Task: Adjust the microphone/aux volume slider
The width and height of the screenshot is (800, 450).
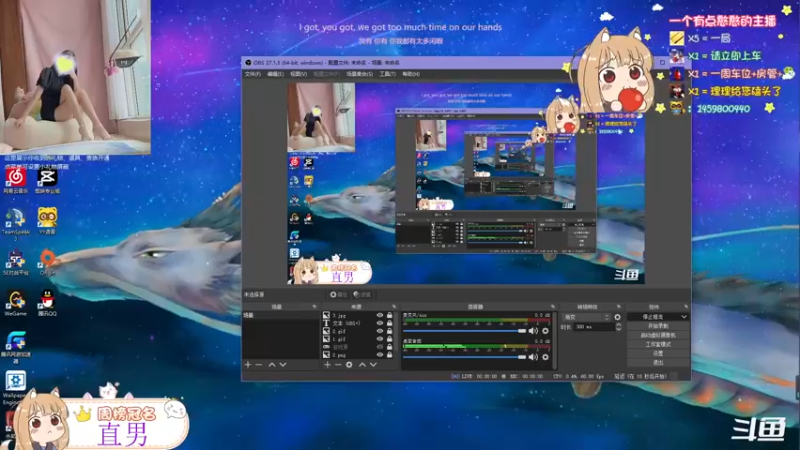Action: (464, 331)
